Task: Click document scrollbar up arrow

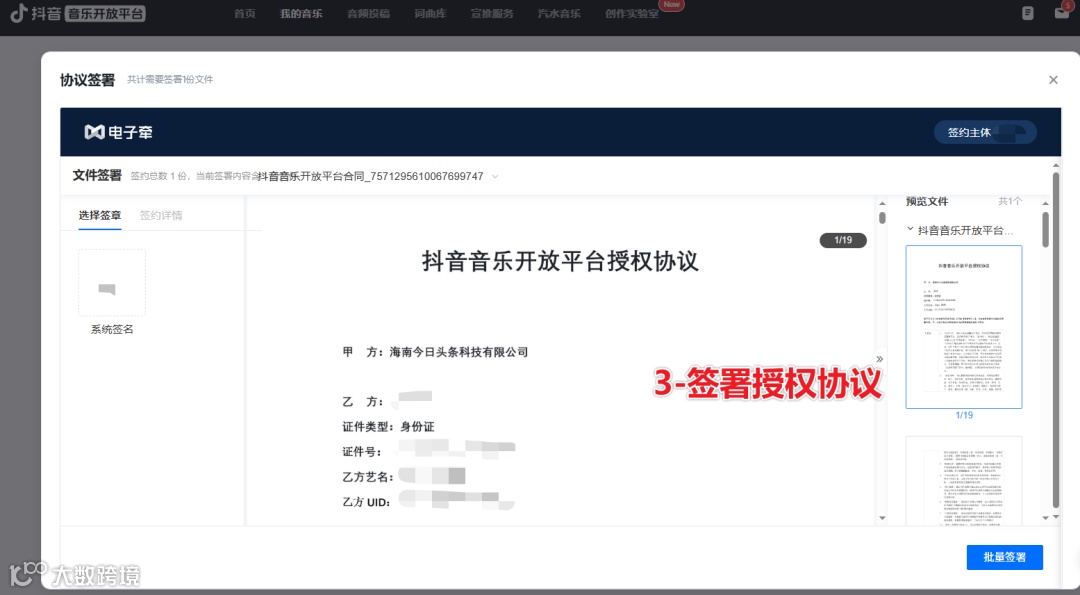Action: tap(882, 204)
